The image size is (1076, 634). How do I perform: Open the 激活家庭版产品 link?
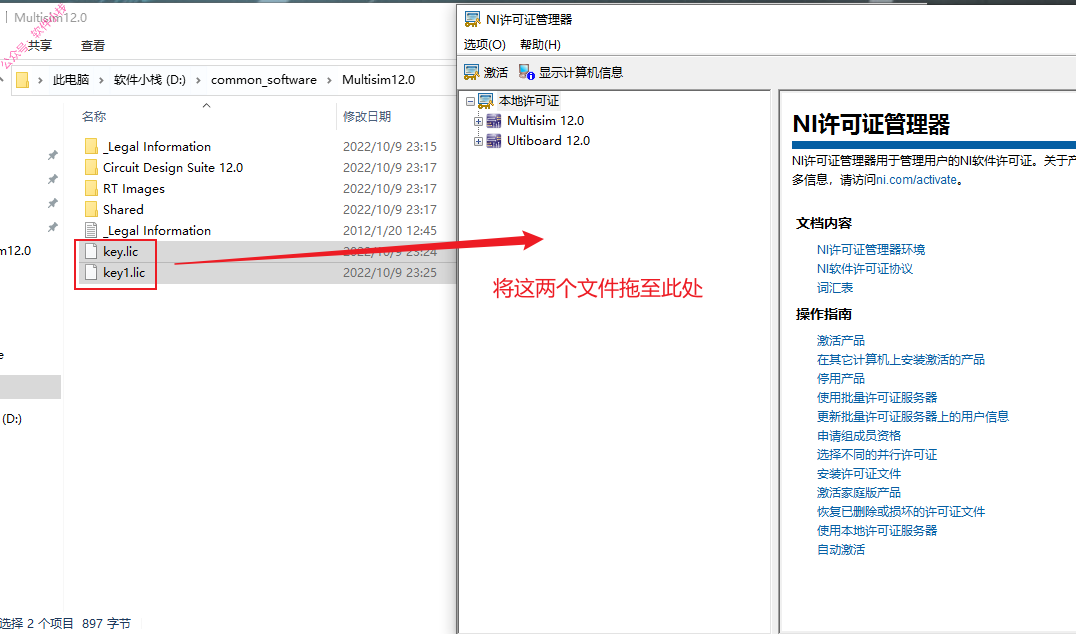[858, 493]
